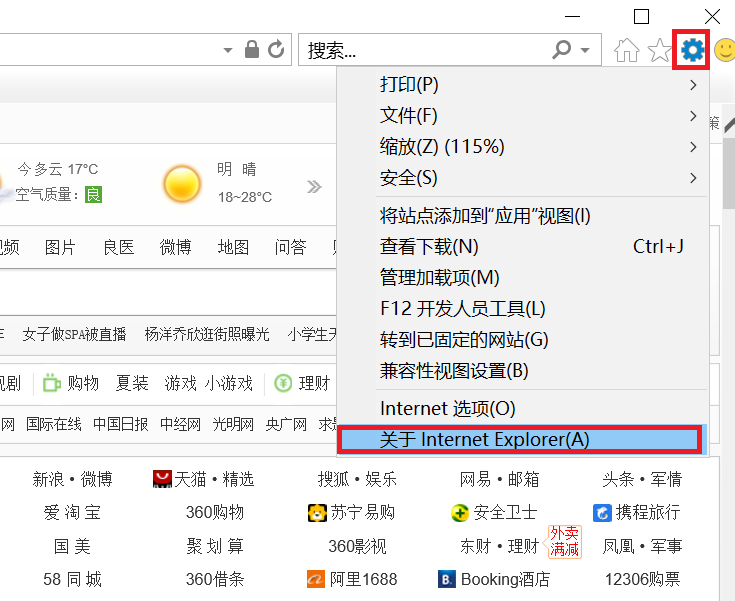The width and height of the screenshot is (735, 601).
Task: Click the 搜索 search input field
Action: [425, 49]
